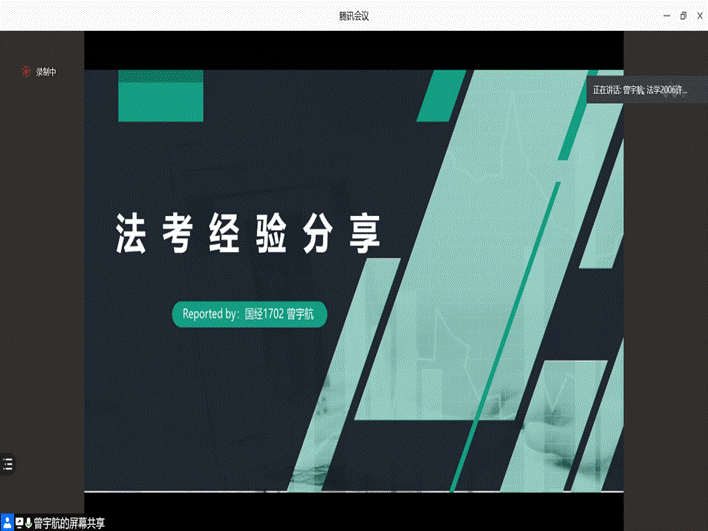Click the dark right side panel area
This screenshot has height=531, width=708.
coord(665,300)
